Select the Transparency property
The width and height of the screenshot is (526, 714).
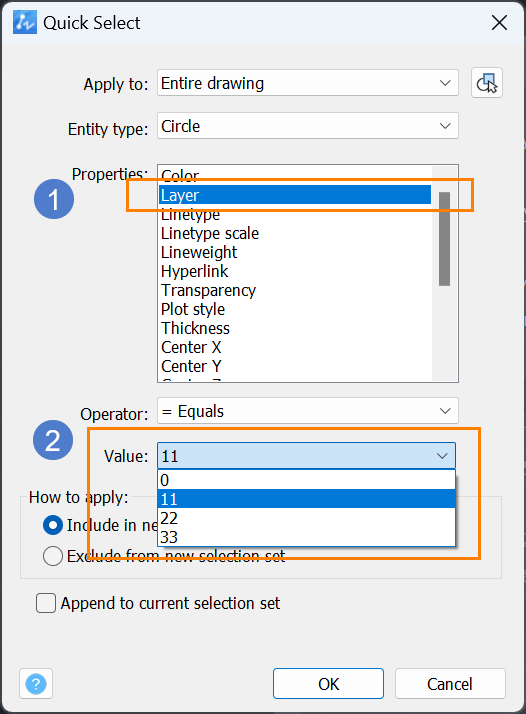click(209, 291)
